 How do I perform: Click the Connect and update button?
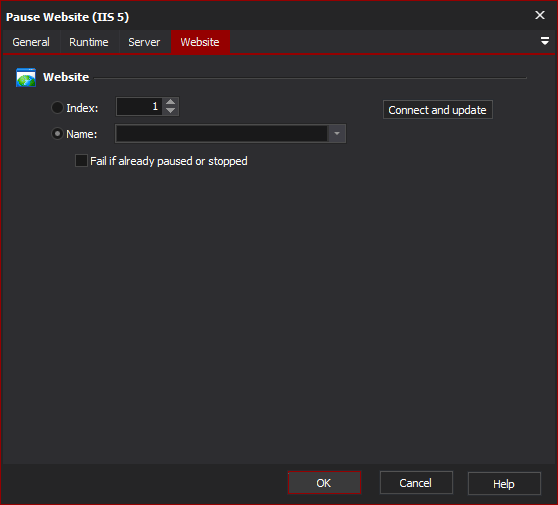point(438,110)
